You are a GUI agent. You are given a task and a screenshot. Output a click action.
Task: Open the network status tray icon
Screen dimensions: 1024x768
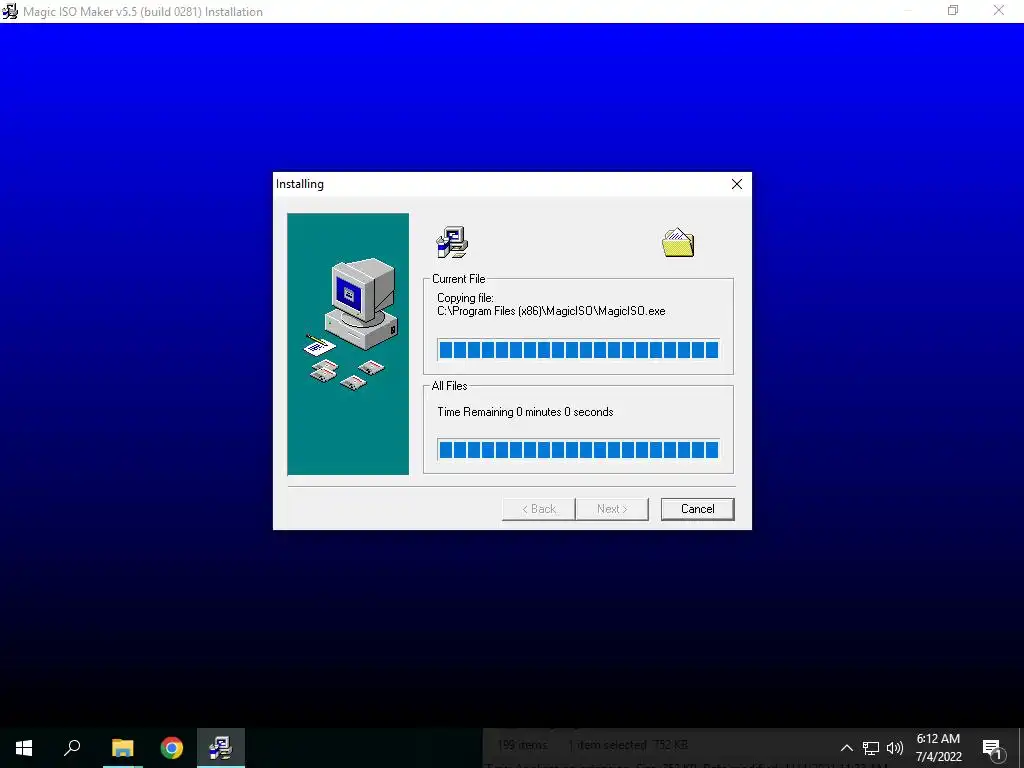coord(871,748)
